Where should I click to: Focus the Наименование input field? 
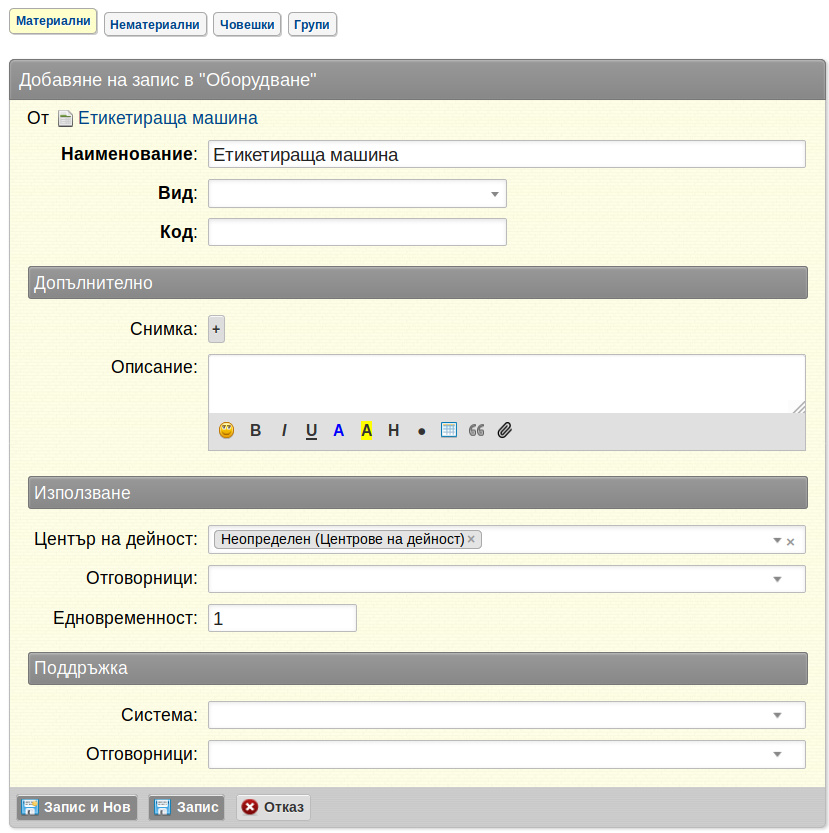pyautogui.click(x=506, y=154)
